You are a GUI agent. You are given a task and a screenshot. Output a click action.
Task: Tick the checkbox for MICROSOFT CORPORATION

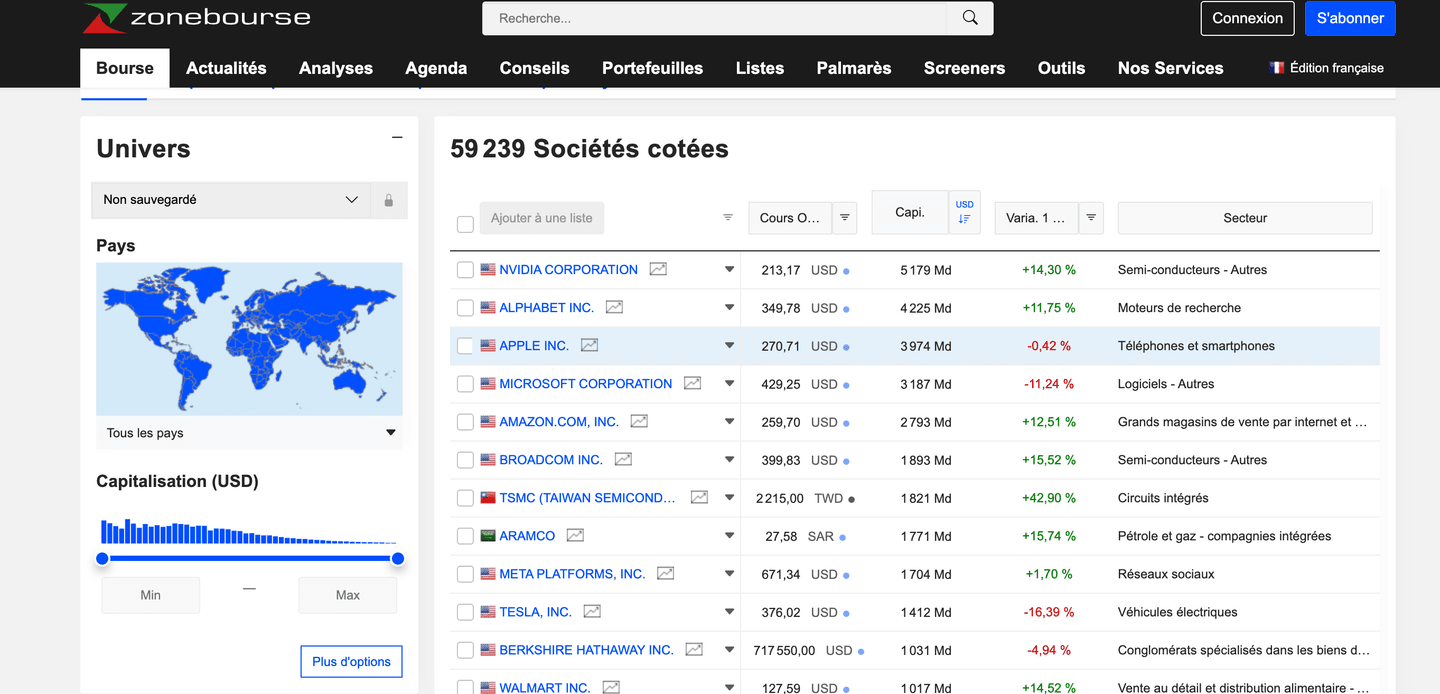click(x=465, y=384)
